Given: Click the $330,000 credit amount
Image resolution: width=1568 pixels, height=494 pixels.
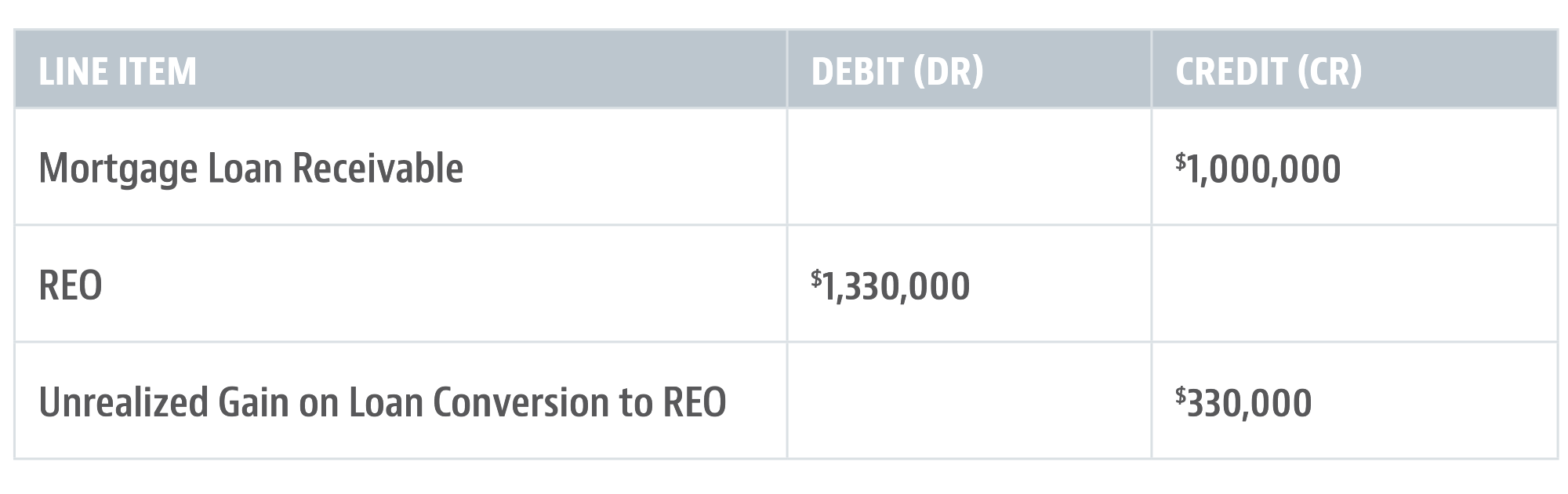Looking at the screenshot, I should point(1244,402).
